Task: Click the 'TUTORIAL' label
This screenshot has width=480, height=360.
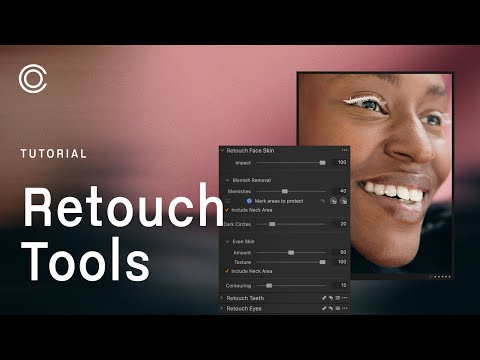Action: 54,154
